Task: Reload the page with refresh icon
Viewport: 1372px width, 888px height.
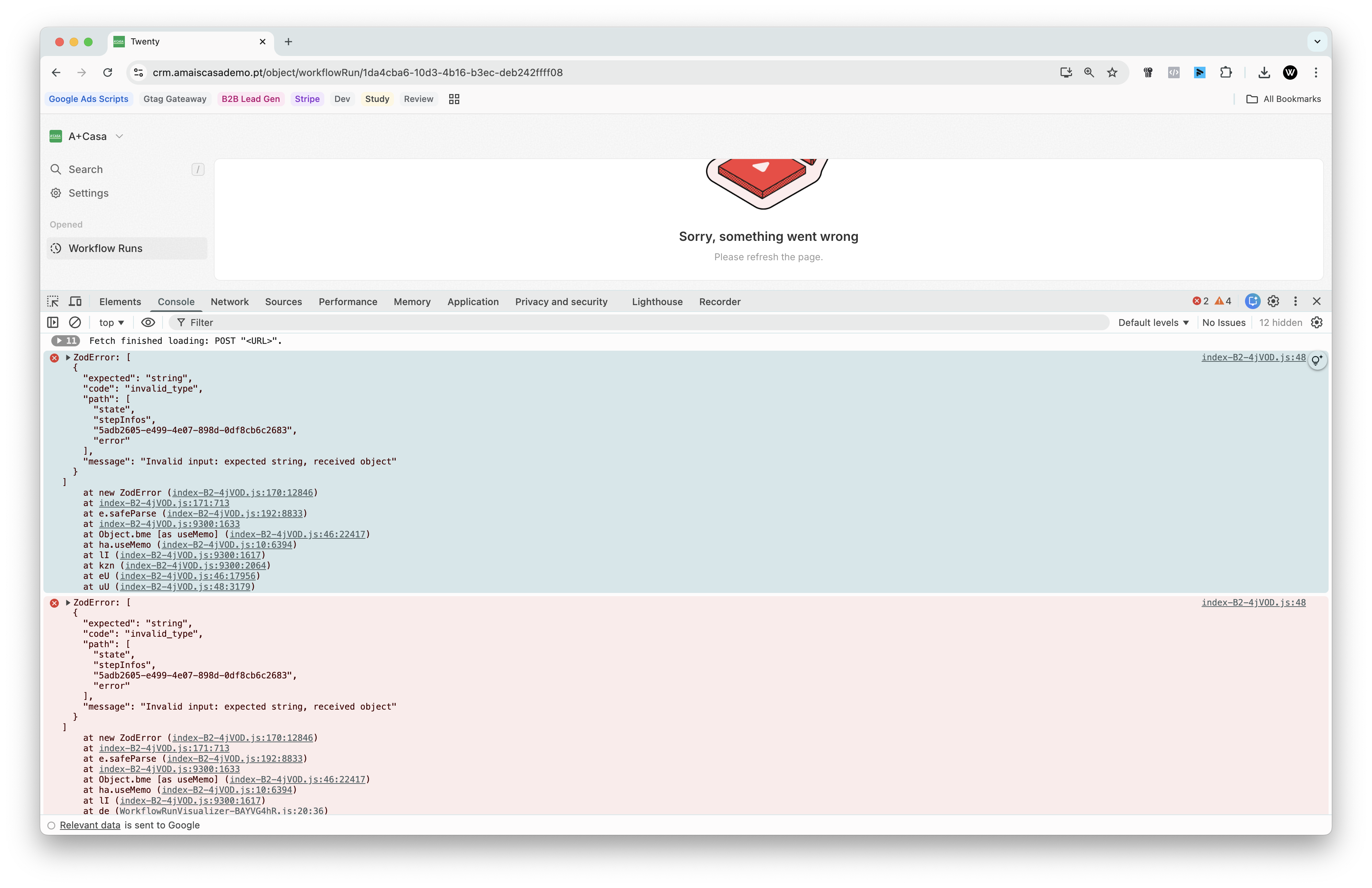Action: tap(108, 73)
